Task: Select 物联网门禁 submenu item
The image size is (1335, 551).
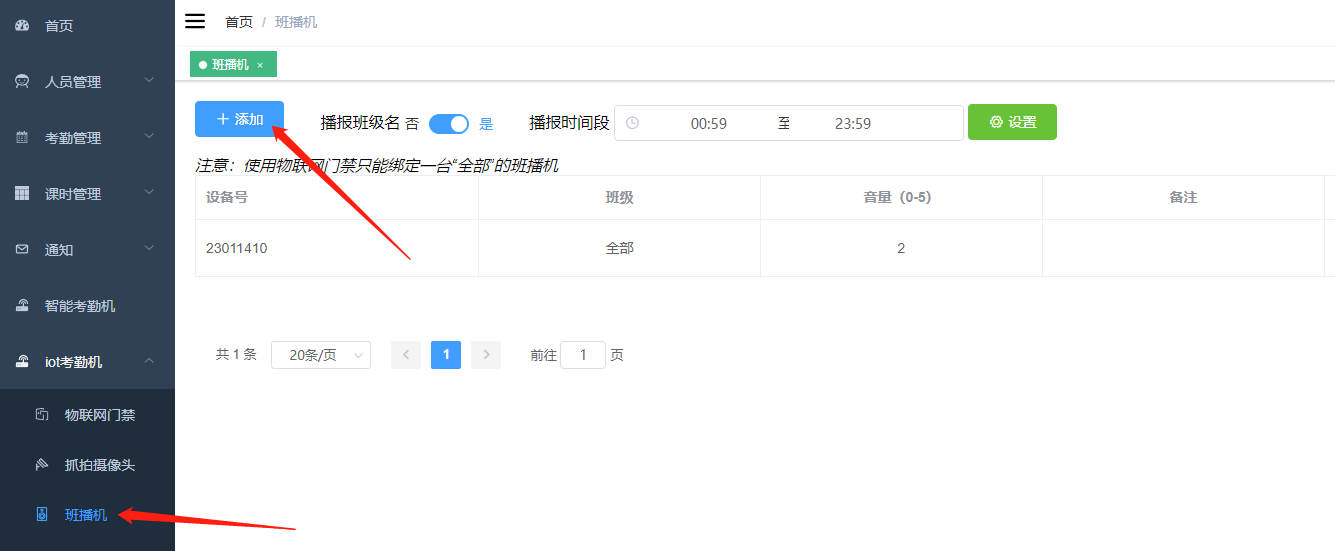Action: (87, 414)
